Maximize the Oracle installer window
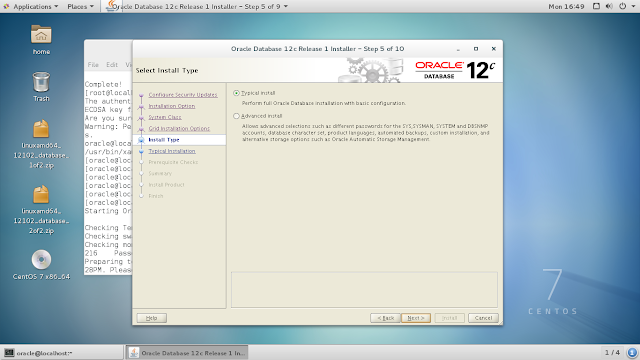 coord(476,49)
